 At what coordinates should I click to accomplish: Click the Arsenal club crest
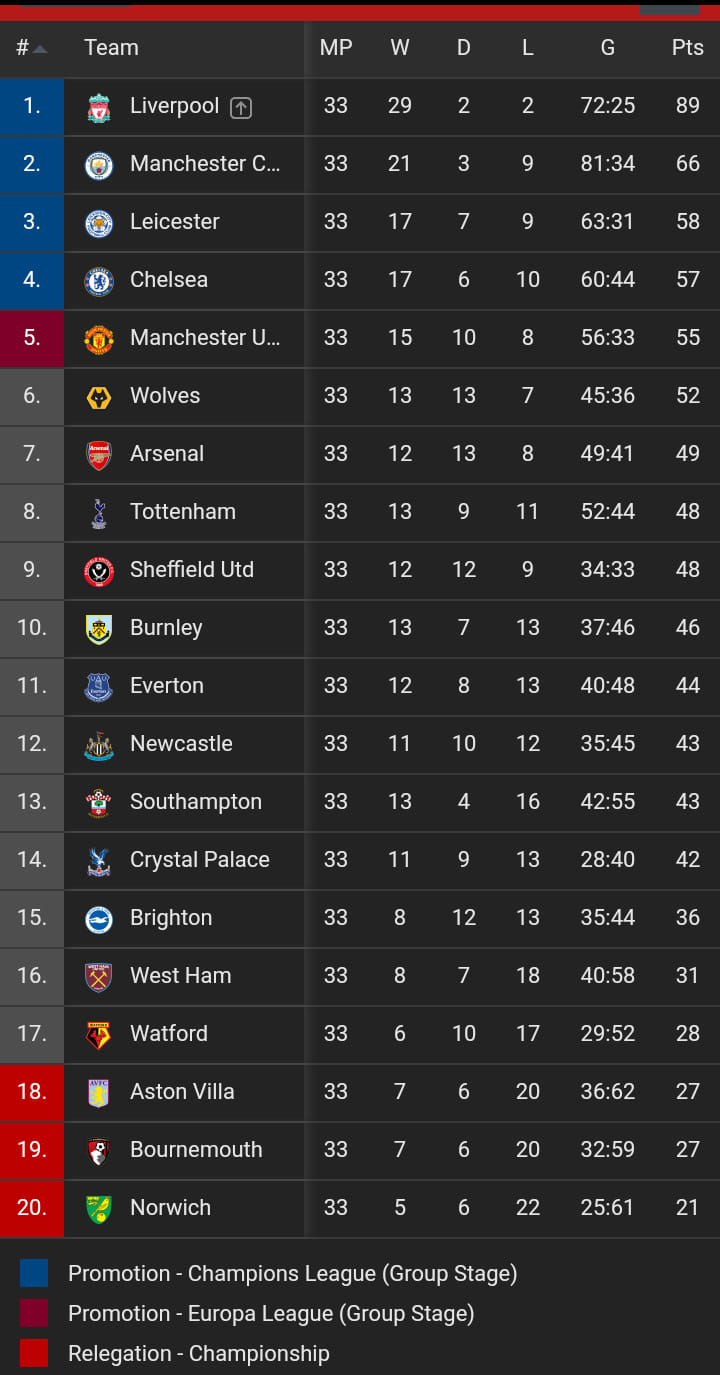(x=99, y=455)
